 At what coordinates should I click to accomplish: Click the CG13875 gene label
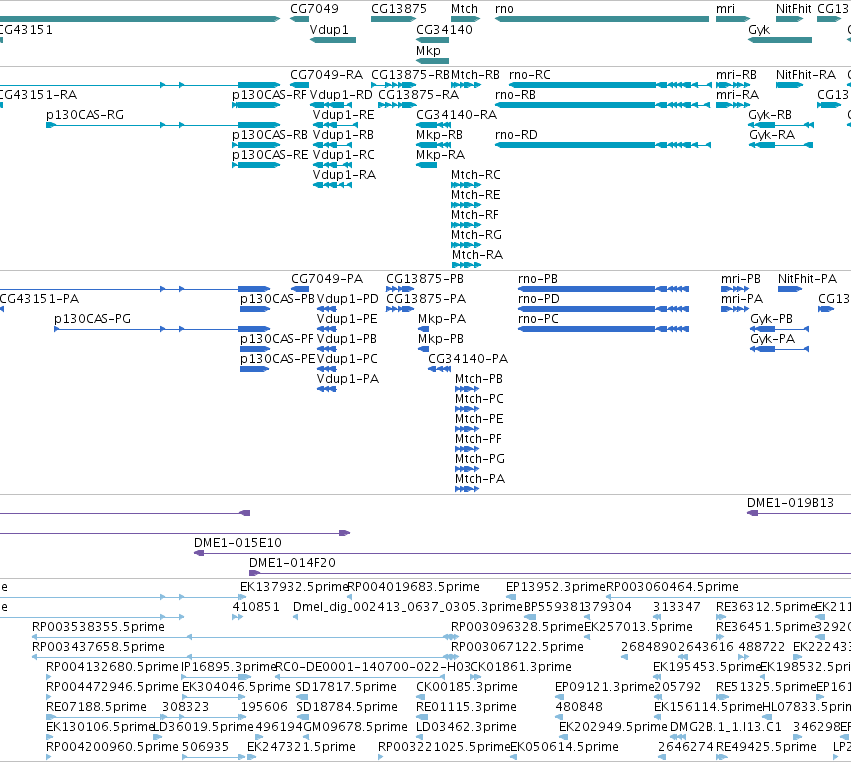click(x=399, y=9)
